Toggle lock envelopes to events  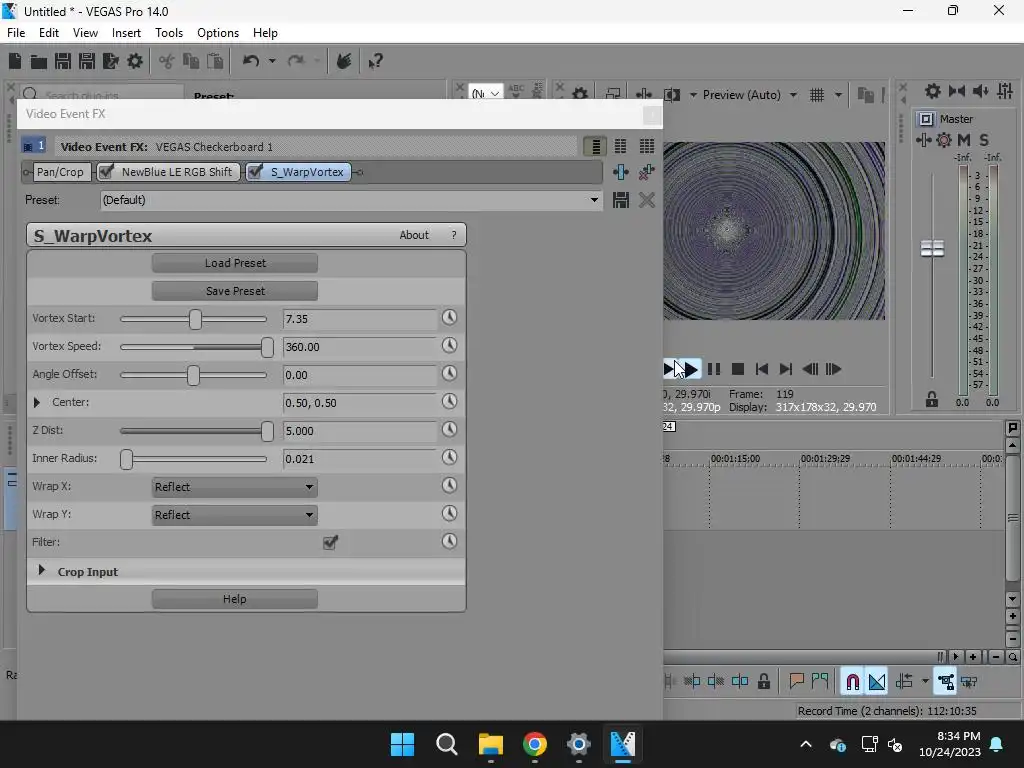point(945,681)
